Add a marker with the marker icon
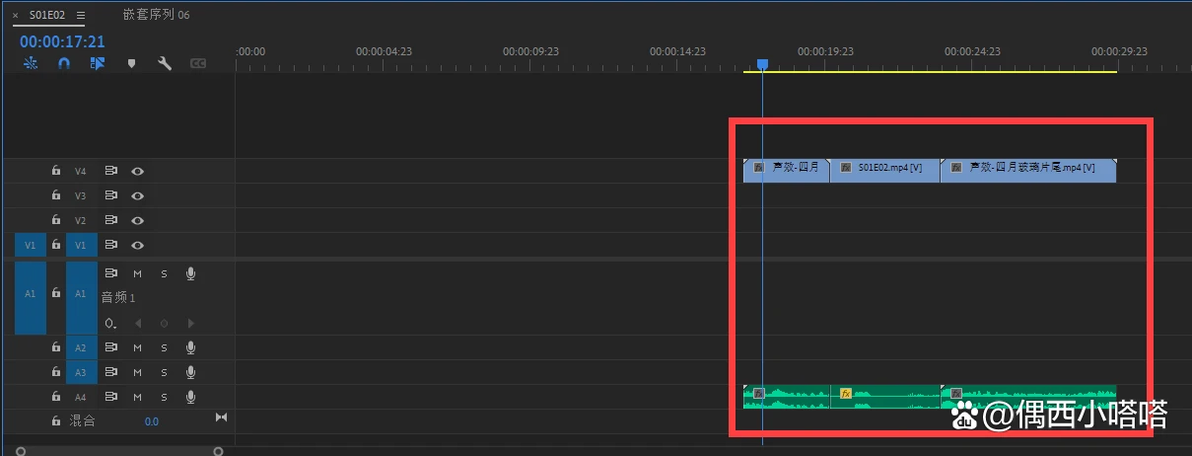 pyautogui.click(x=131, y=64)
